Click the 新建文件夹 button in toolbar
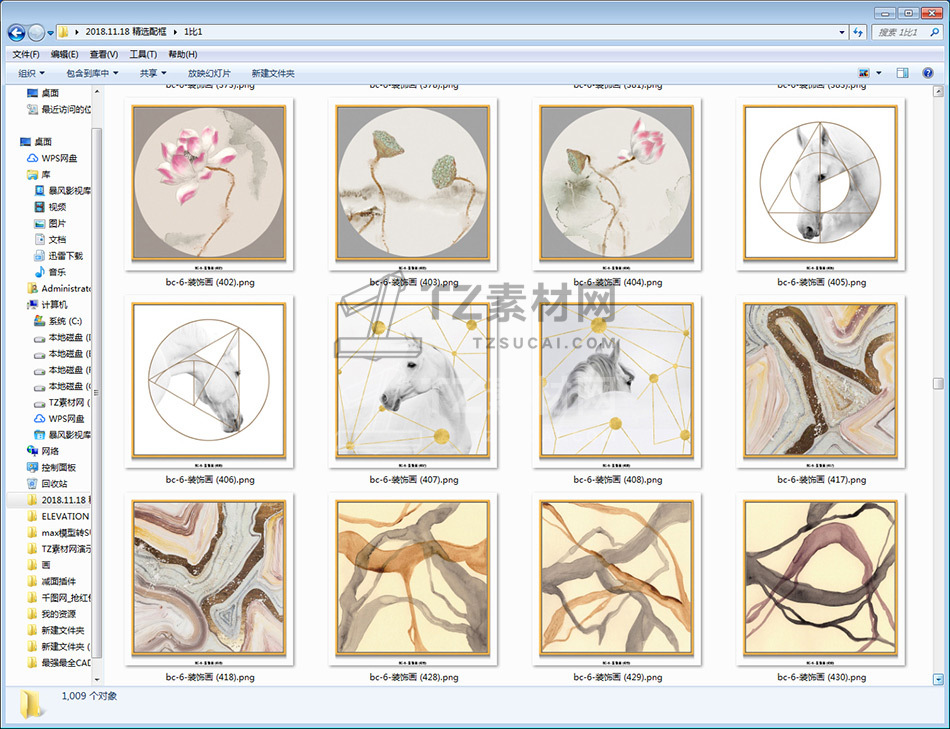The width and height of the screenshot is (950, 729). coord(273,73)
